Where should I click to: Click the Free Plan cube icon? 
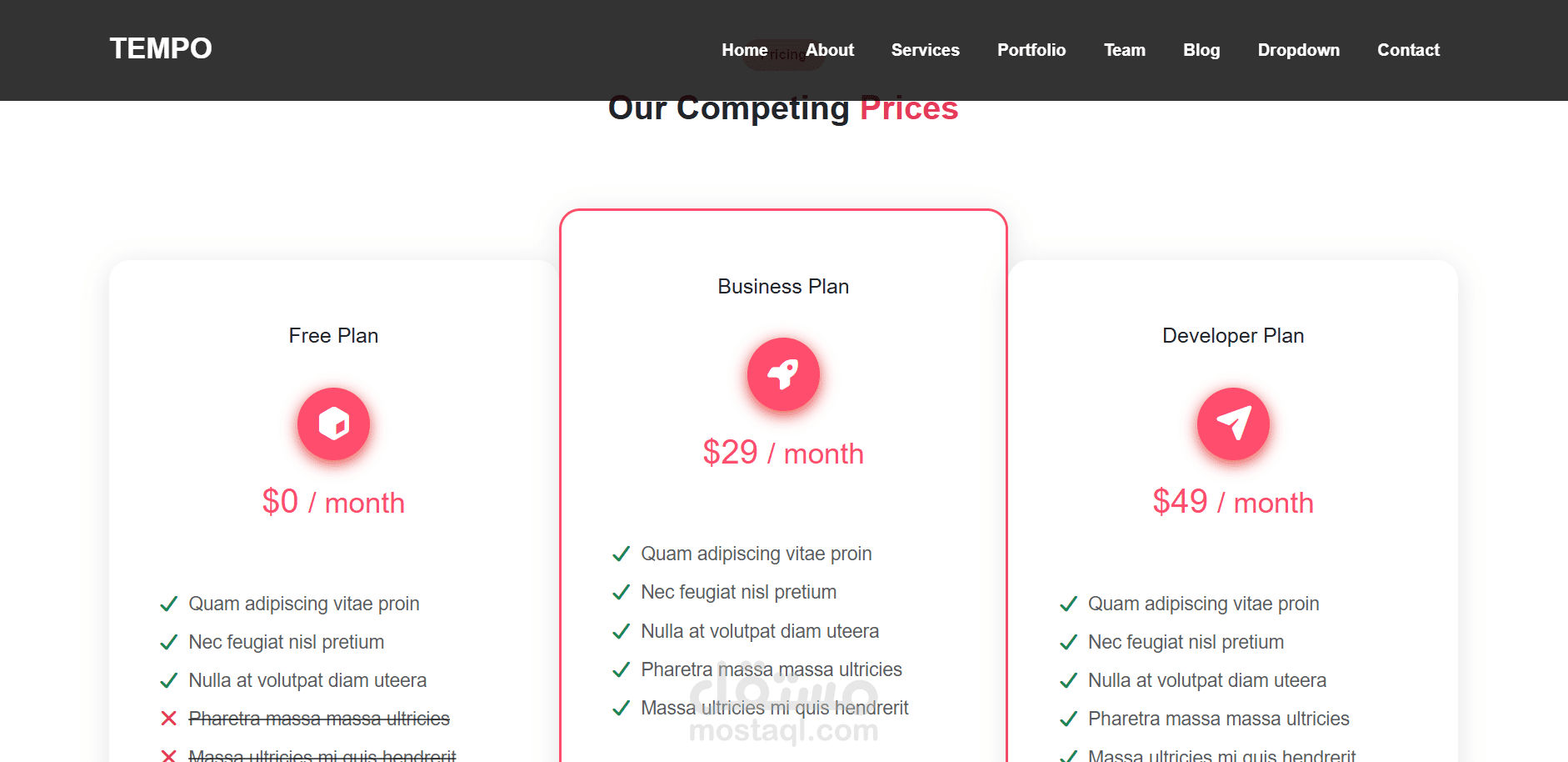(x=333, y=424)
